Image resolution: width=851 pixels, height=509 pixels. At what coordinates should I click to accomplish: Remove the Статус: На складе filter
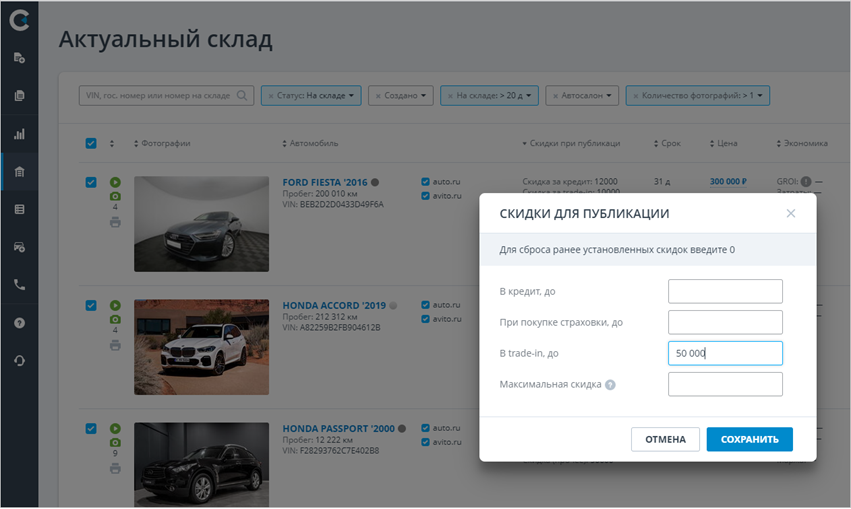click(271, 96)
